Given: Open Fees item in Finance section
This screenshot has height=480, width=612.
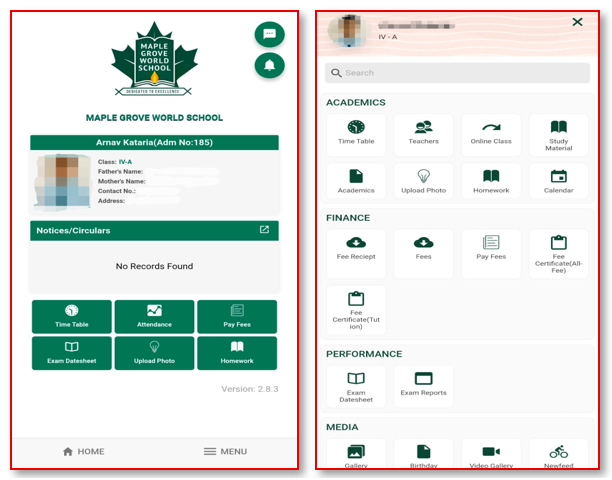Looking at the screenshot, I should 423,254.
